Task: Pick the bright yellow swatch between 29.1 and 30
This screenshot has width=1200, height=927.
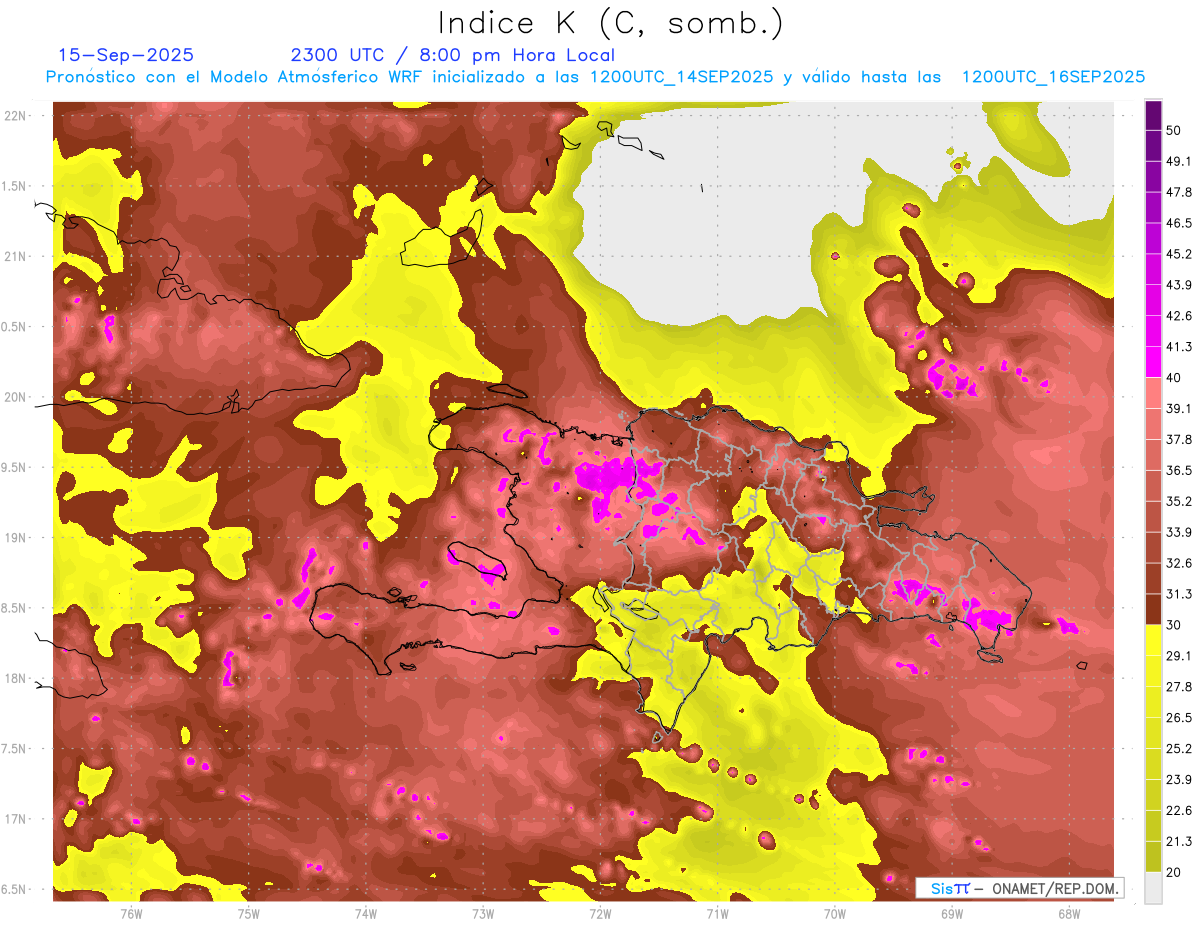Action: [1153, 640]
